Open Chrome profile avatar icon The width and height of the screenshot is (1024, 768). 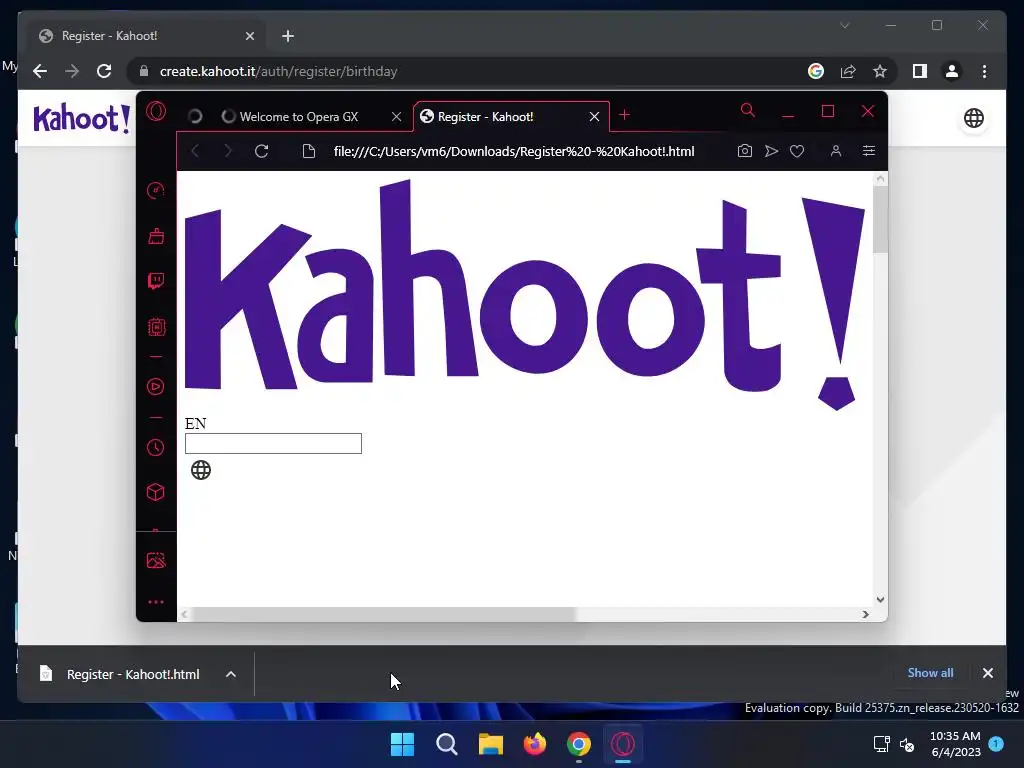[952, 71]
